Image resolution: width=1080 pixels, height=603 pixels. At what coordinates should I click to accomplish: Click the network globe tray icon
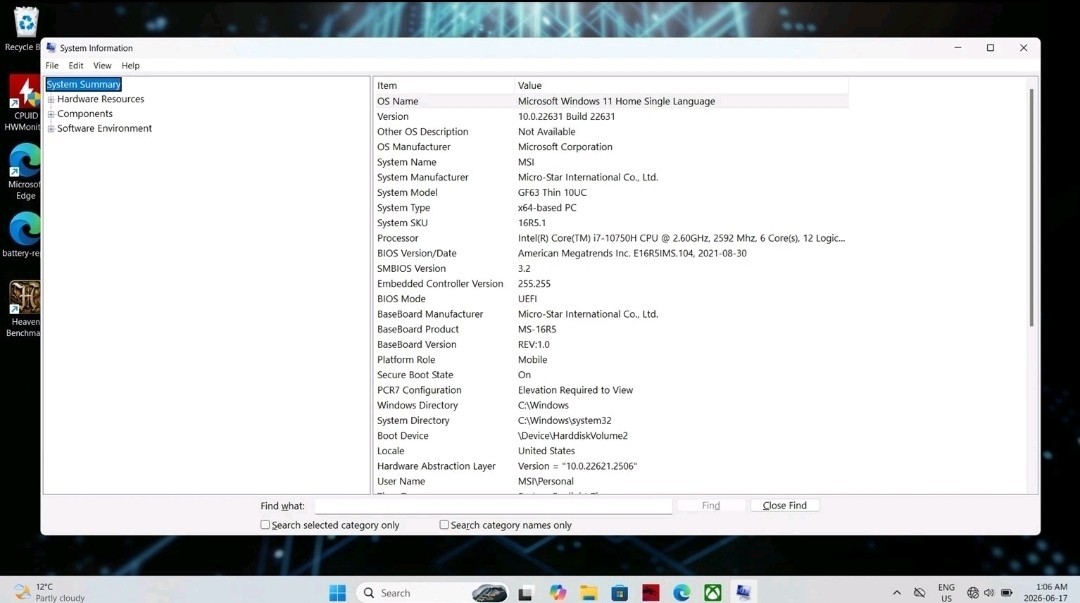click(x=973, y=592)
